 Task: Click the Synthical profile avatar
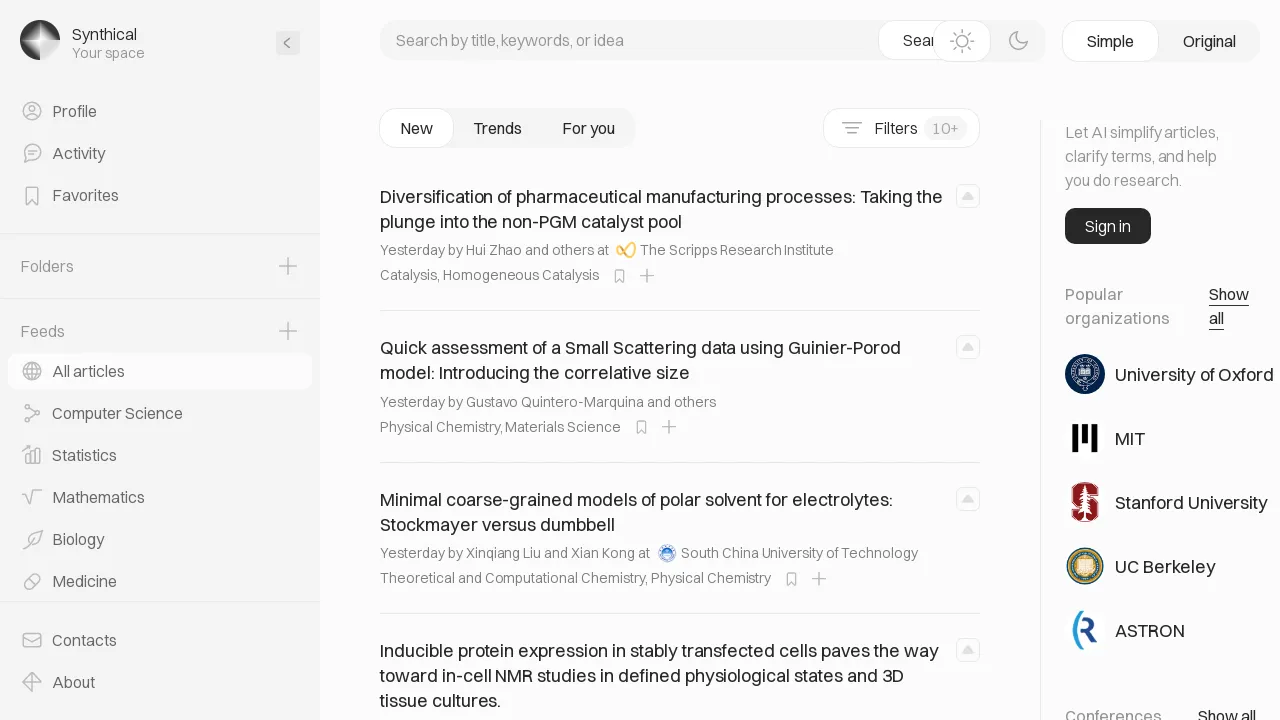click(40, 40)
